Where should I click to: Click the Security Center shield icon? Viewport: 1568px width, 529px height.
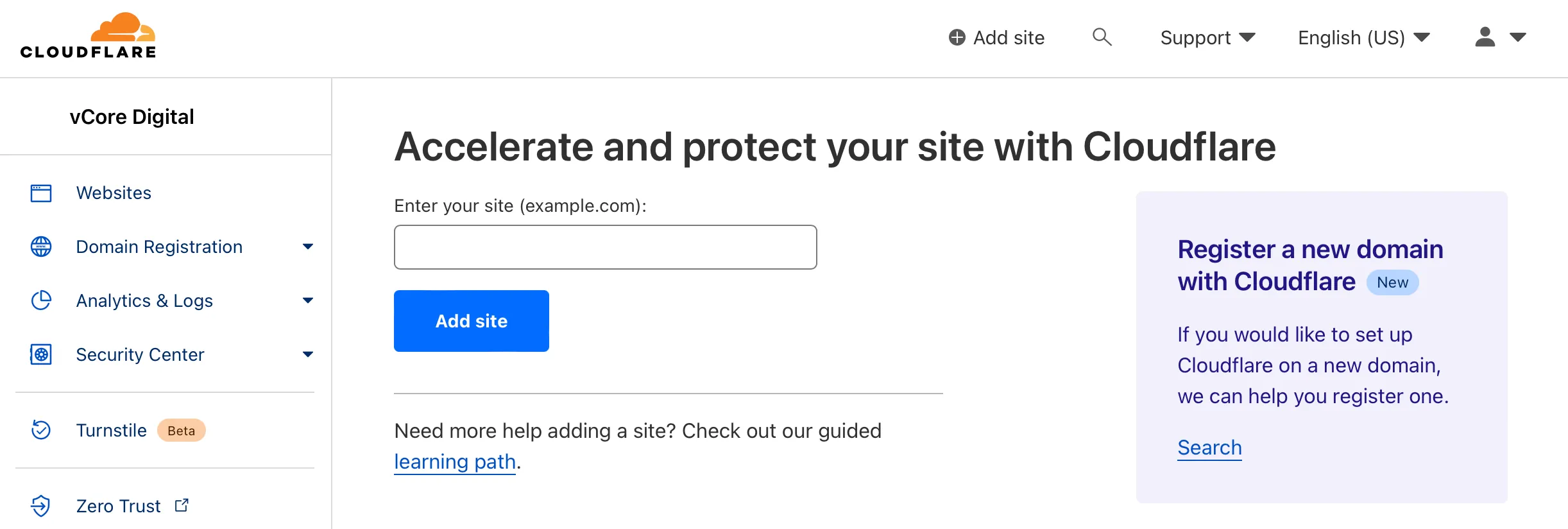(x=41, y=354)
